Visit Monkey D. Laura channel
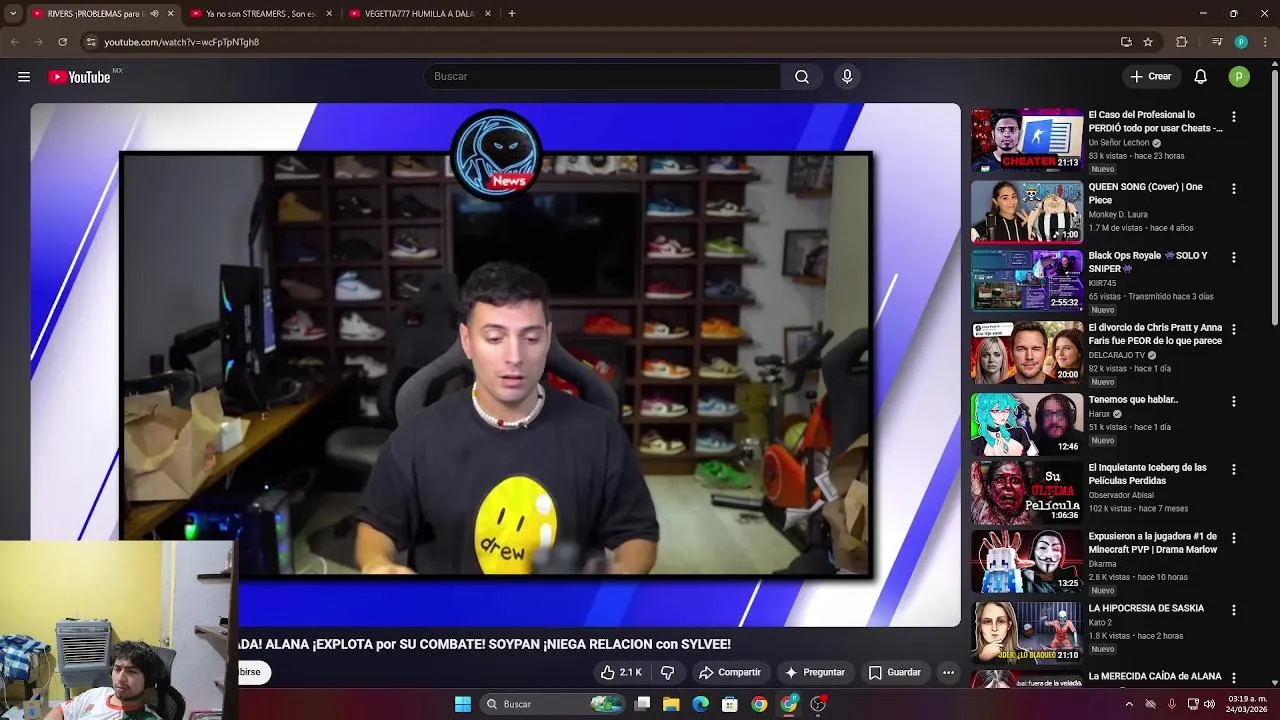Screen dimensions: 1280x720 point(1118,214)
